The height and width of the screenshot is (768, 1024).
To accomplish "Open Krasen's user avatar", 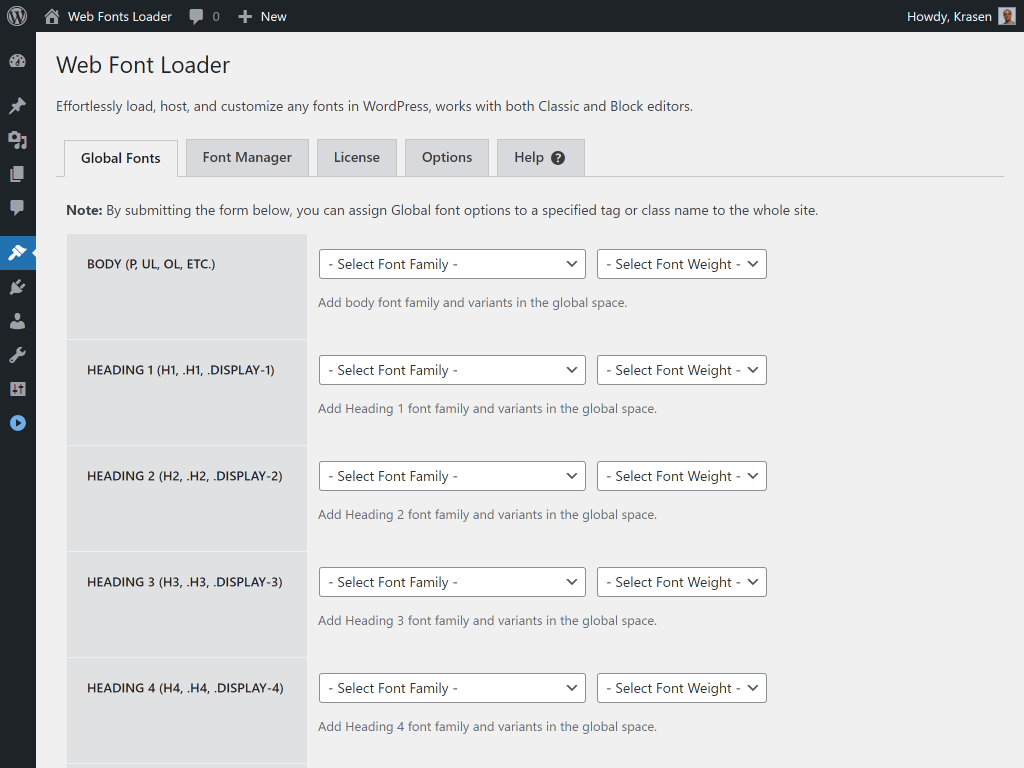I will tap(1007, 16).
